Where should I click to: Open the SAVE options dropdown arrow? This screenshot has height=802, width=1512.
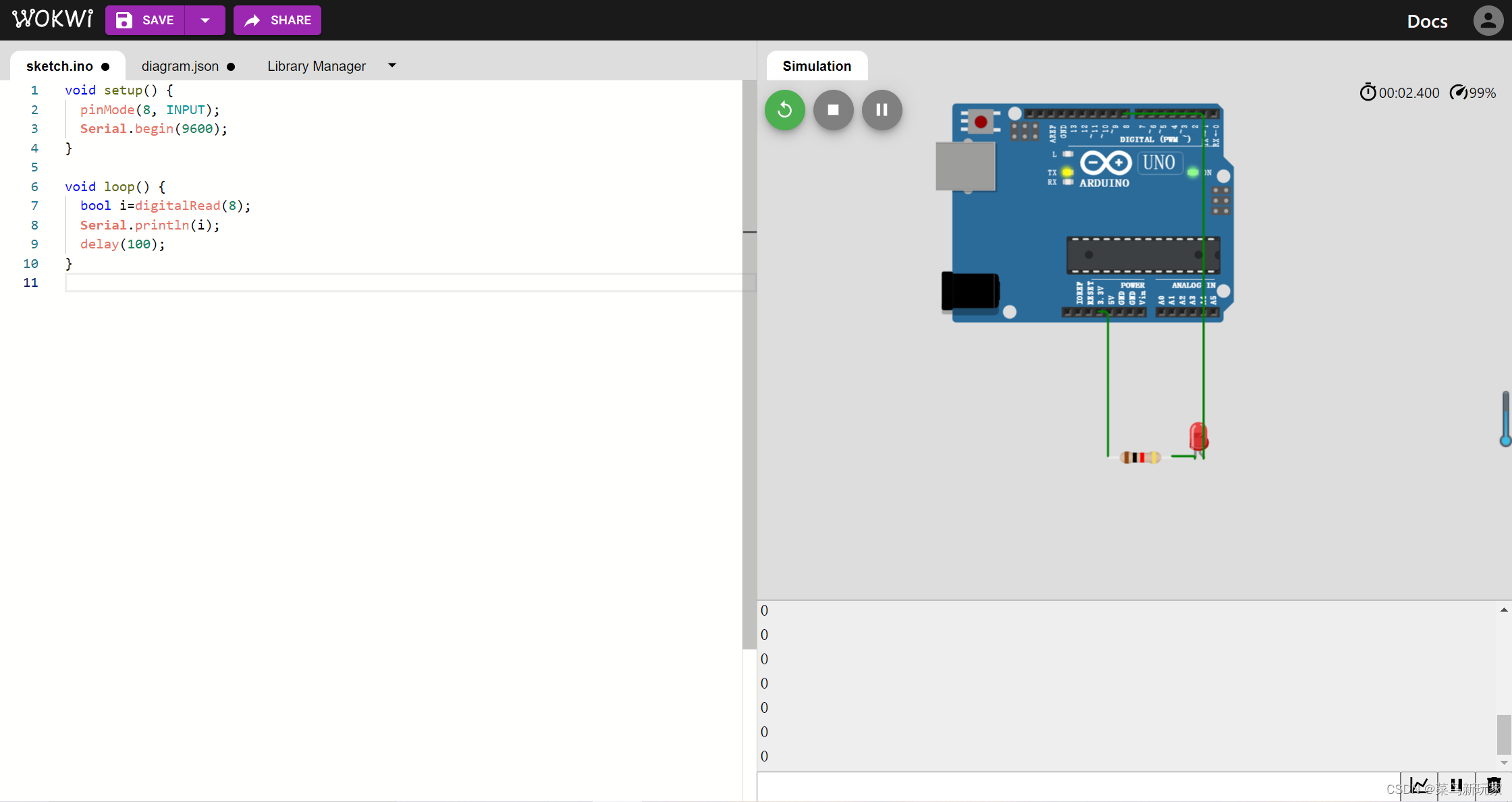[x=205, y=20]
